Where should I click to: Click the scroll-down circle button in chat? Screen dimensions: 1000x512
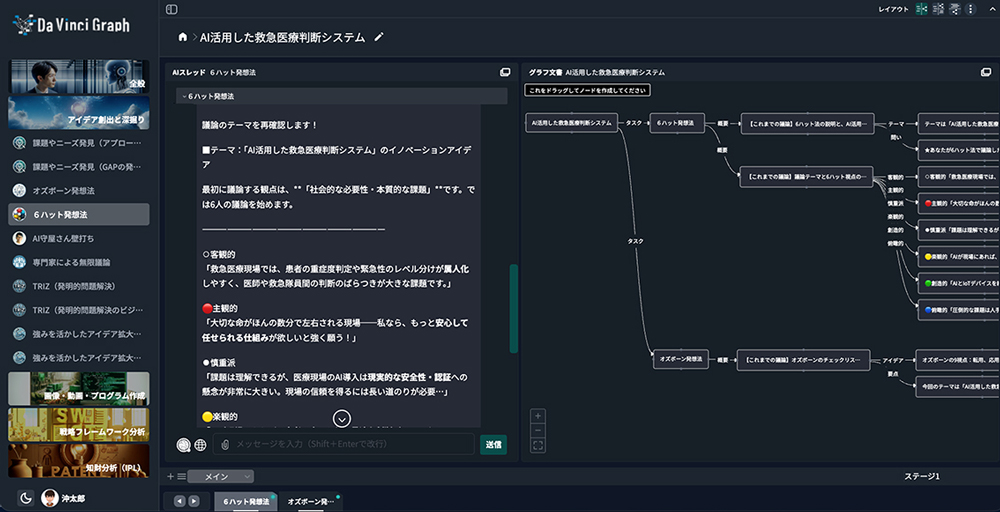342,419
